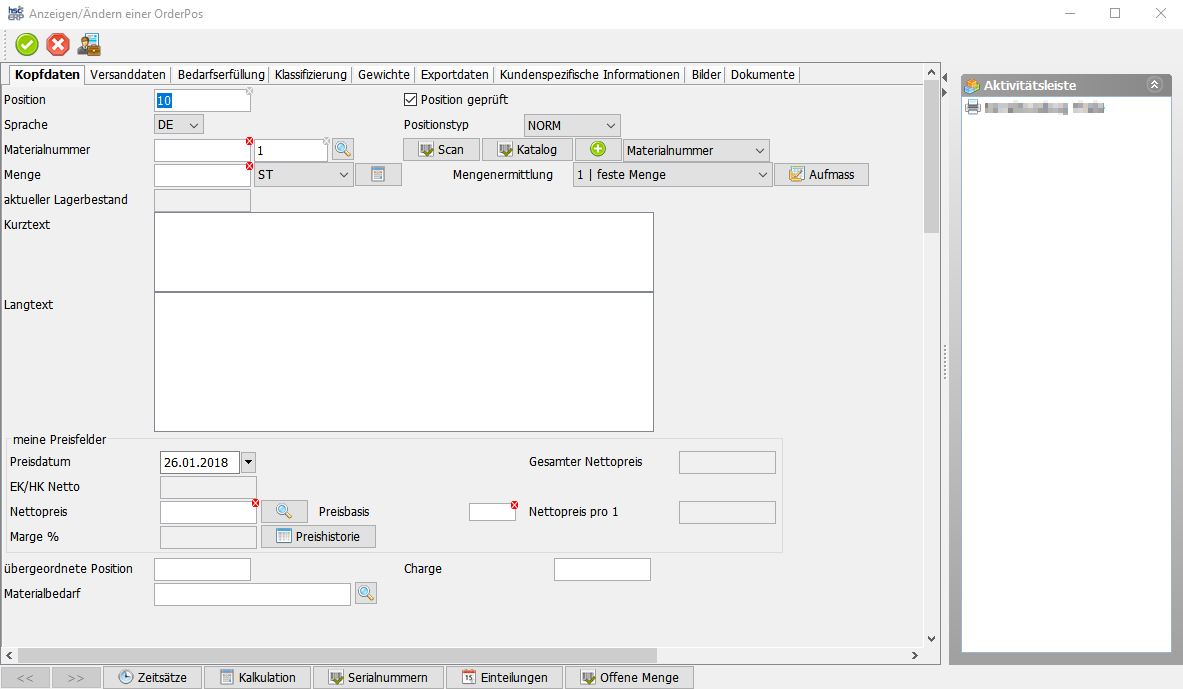Click the Preishistorie button
The image size is (1183, 689).
pos(318,537)
